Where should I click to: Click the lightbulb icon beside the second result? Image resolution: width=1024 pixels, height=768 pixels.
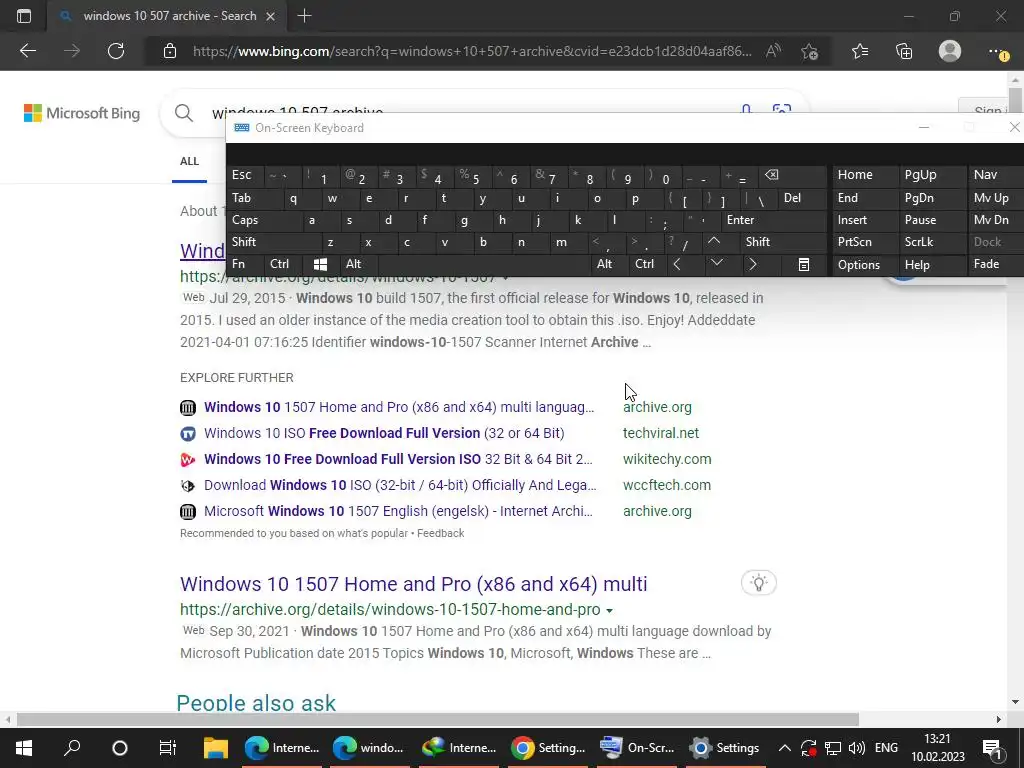pos(759,583)
